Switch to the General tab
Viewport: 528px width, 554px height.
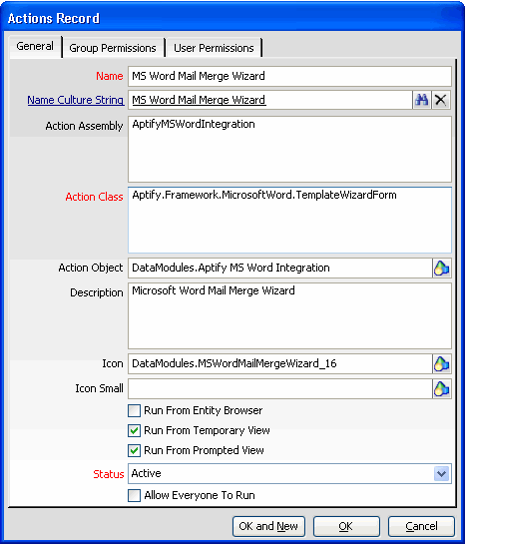(35, 46)
